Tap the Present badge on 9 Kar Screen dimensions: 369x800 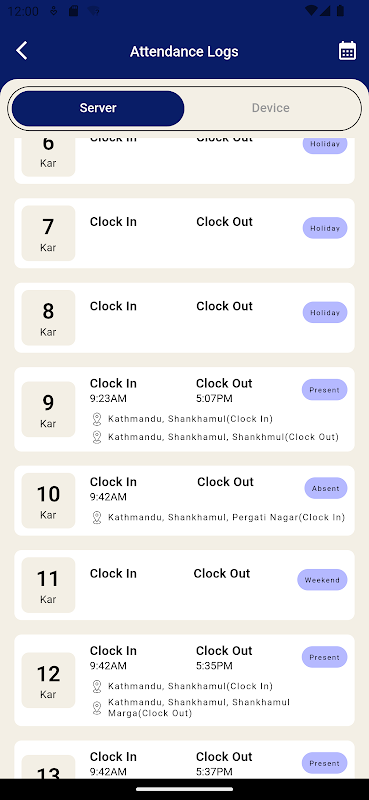[x=325, y=390]
